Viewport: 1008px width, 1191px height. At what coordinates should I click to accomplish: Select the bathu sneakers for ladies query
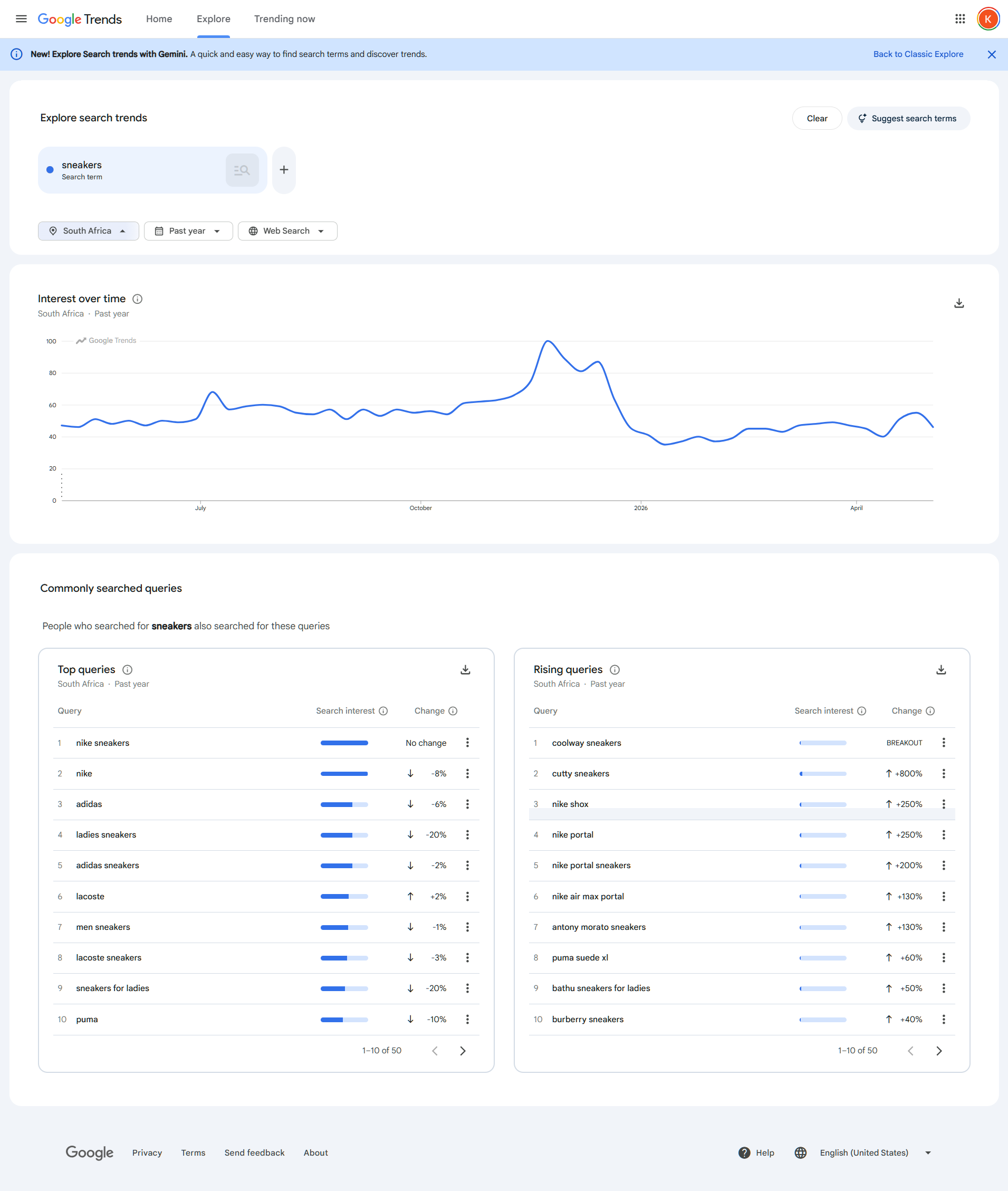601,988
